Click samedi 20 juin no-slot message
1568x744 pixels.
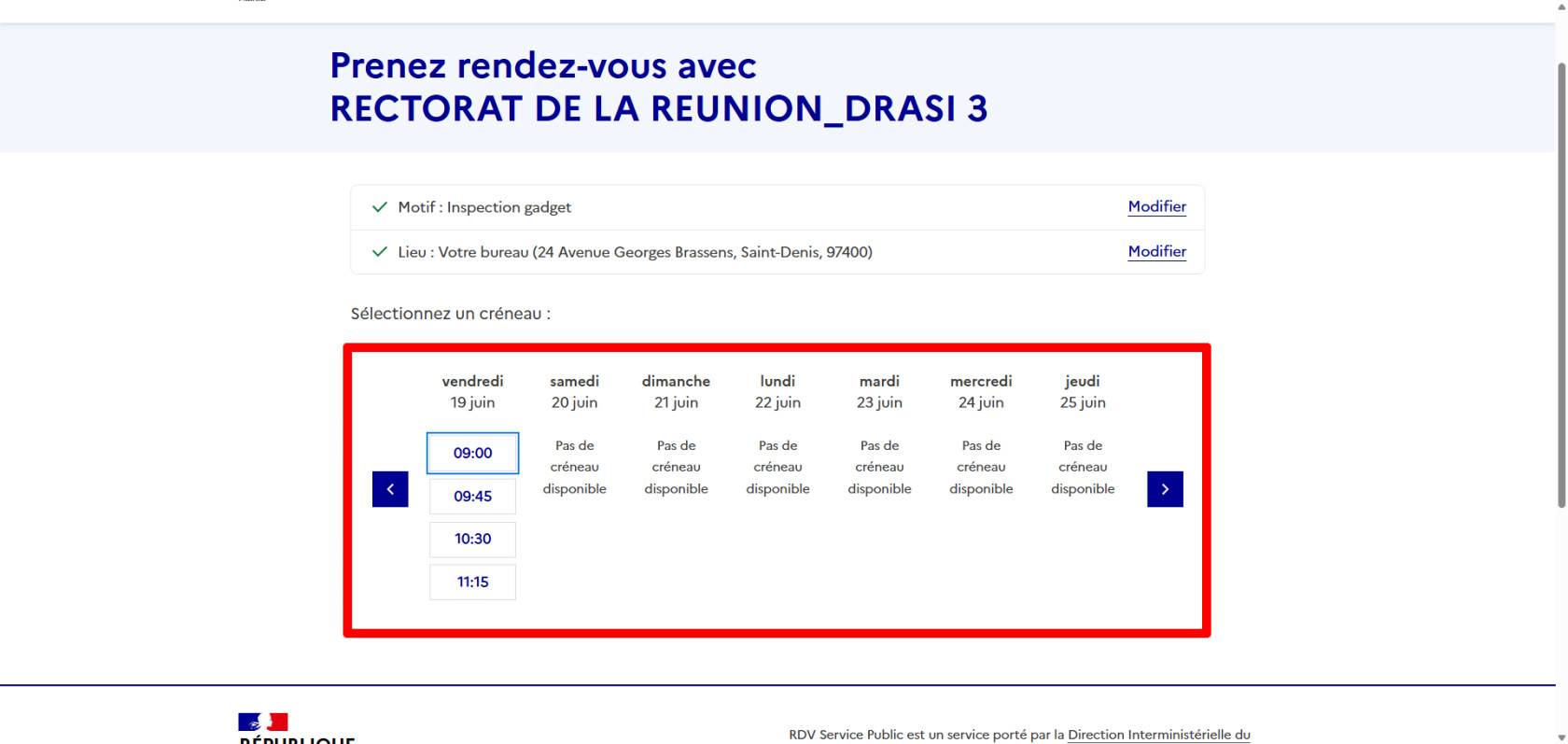574,467
